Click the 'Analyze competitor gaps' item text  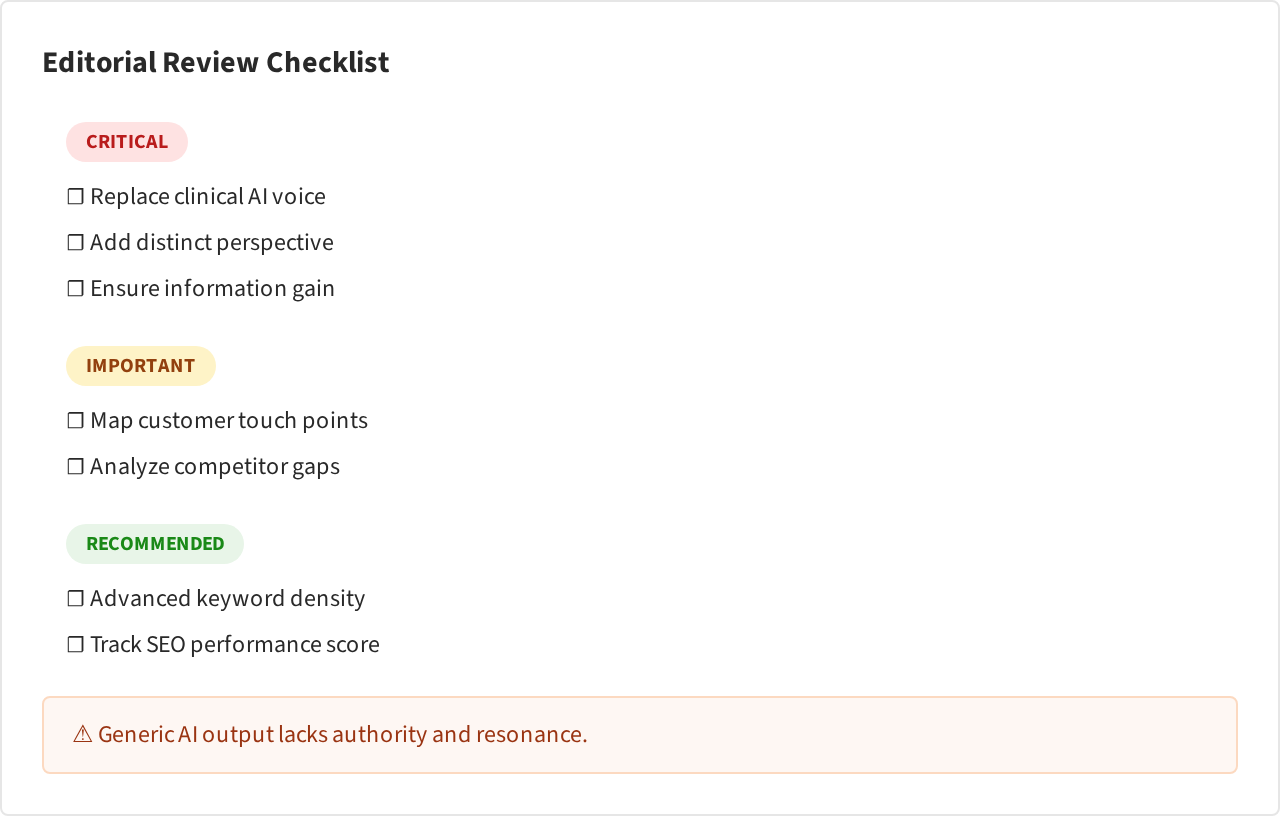click(215, 467)
